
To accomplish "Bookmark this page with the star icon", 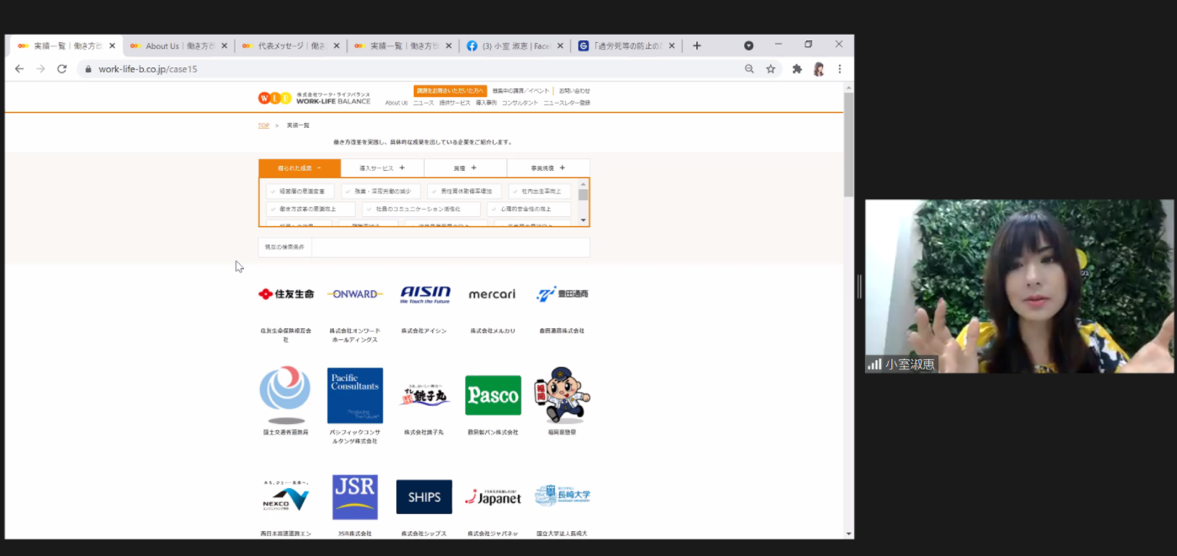I will [x=771, y=68].
